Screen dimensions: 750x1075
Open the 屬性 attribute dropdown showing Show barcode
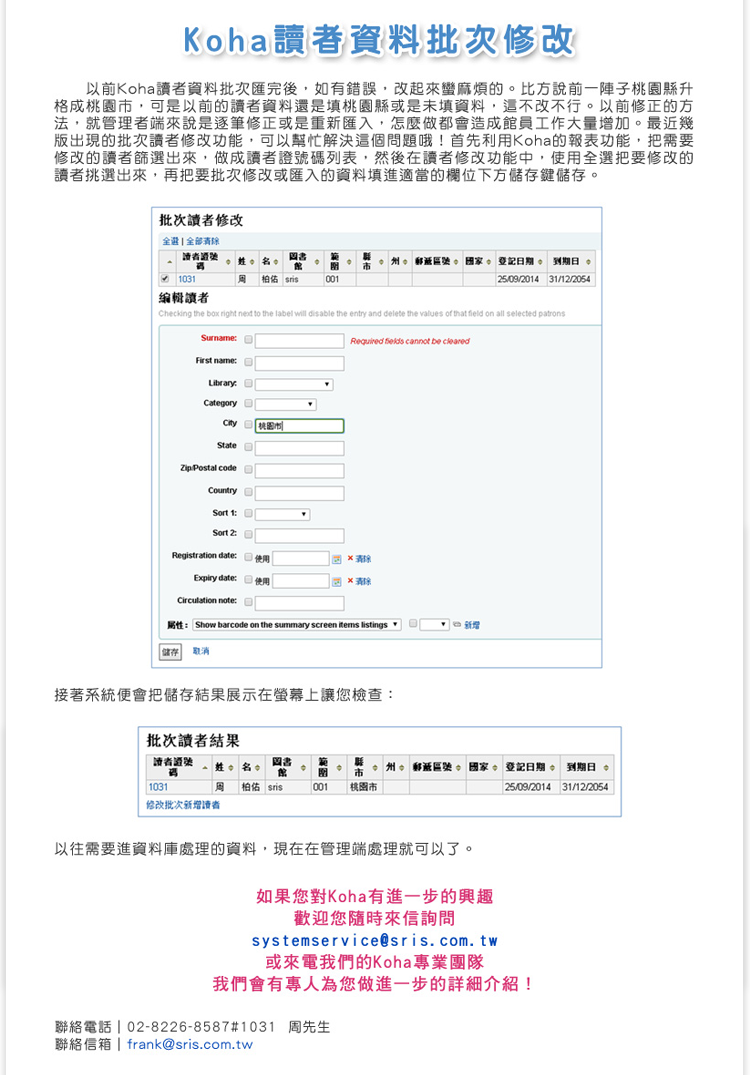point(297,625)
